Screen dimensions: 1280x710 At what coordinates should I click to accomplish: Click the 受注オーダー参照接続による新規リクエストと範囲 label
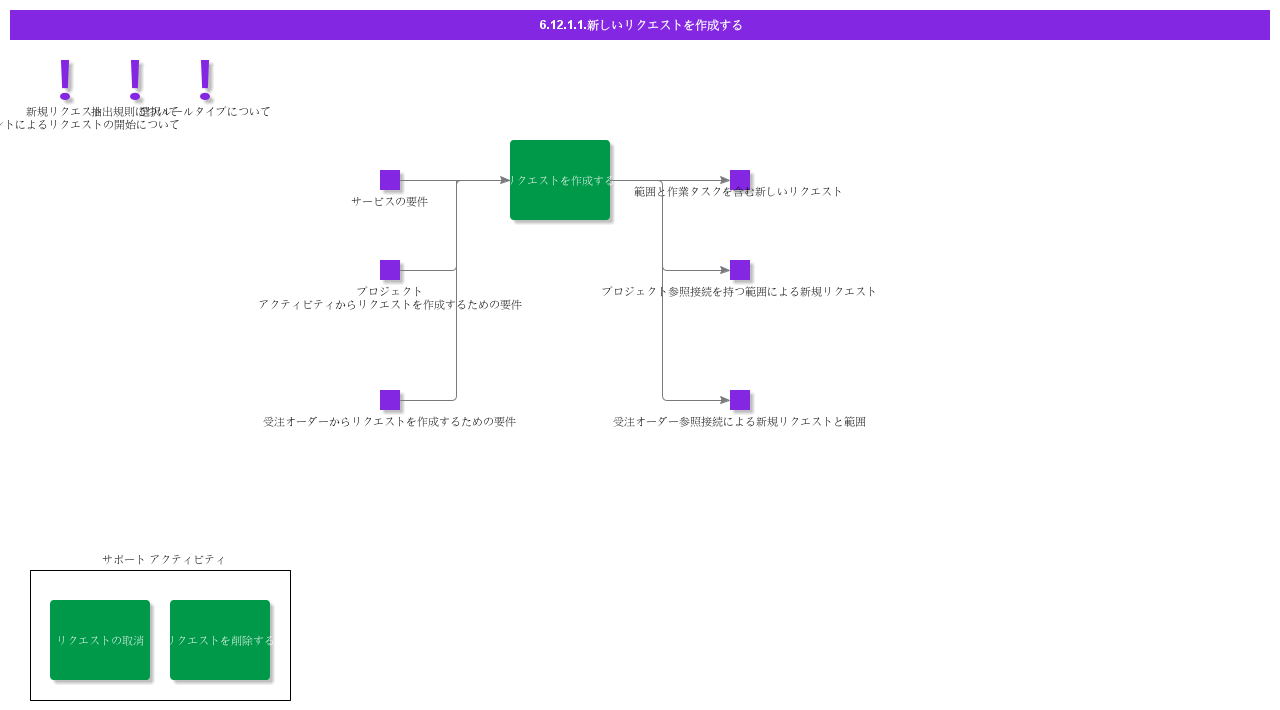tap(740, 422)
